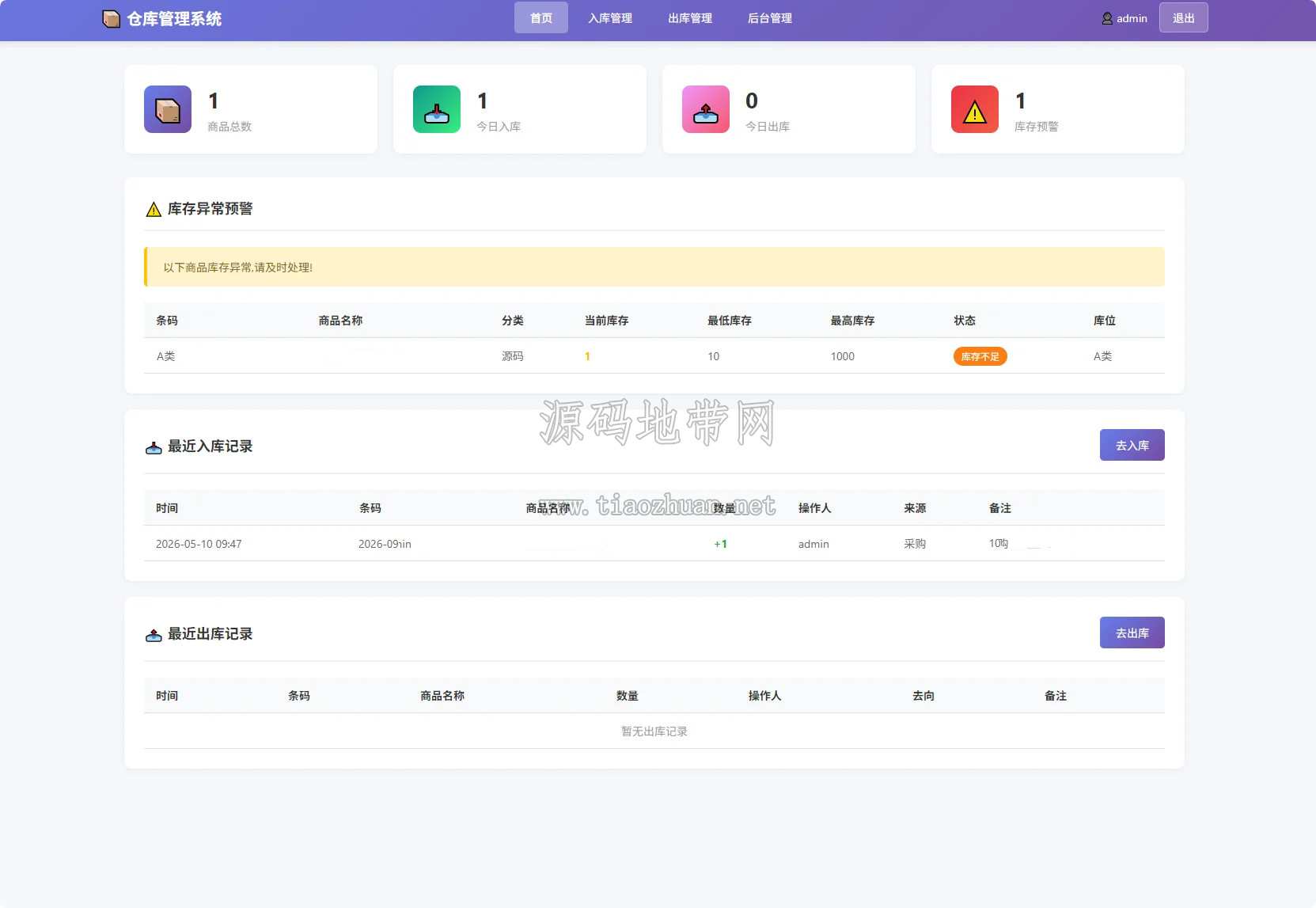Image resolution: width=1316 pixels, height=908 pixels.
Task: Click the 当前库存 column header
Action: (607, 321)
